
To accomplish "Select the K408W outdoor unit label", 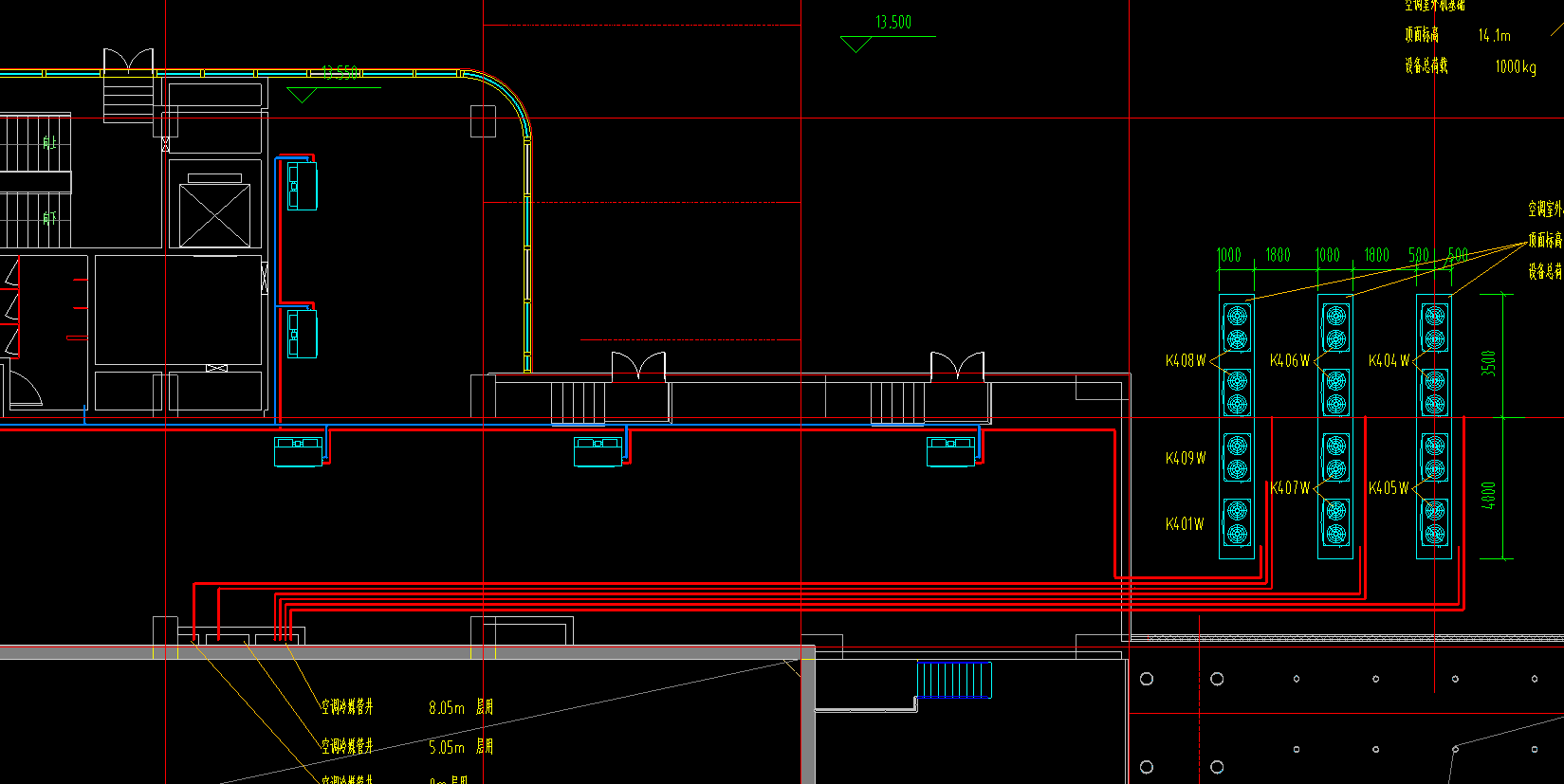I will (1185, 361).
